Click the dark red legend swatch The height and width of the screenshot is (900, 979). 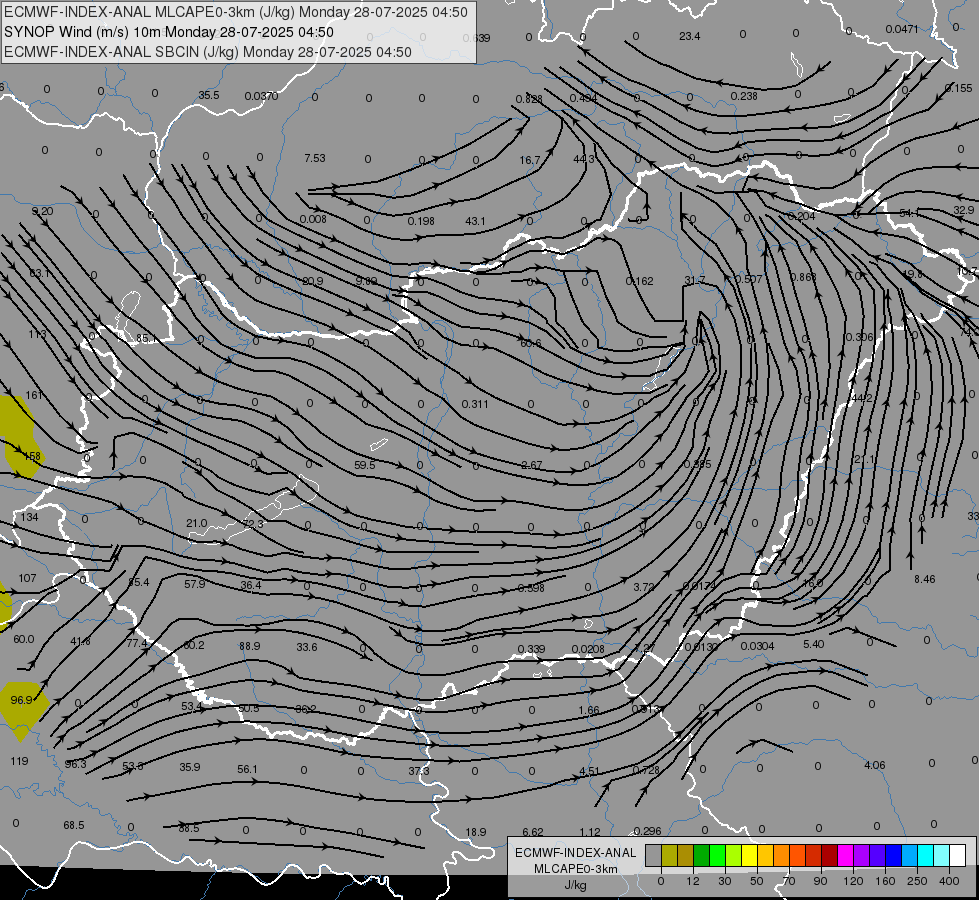pos(829,855)
